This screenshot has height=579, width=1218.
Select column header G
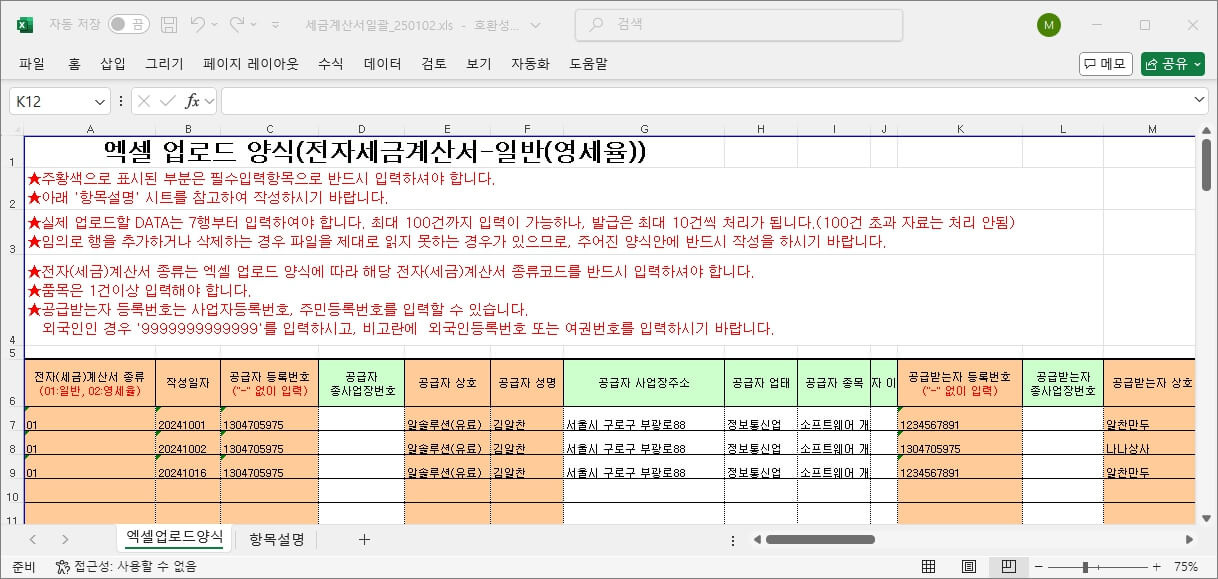(x=644, y=129)
